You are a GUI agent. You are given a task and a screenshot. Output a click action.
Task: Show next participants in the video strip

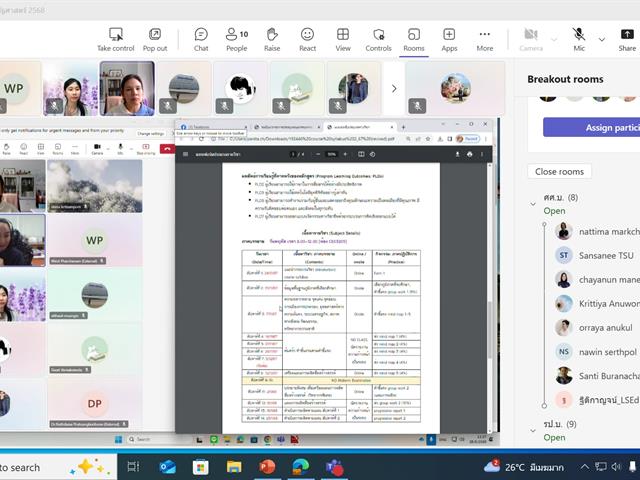[x=394, y=88]
